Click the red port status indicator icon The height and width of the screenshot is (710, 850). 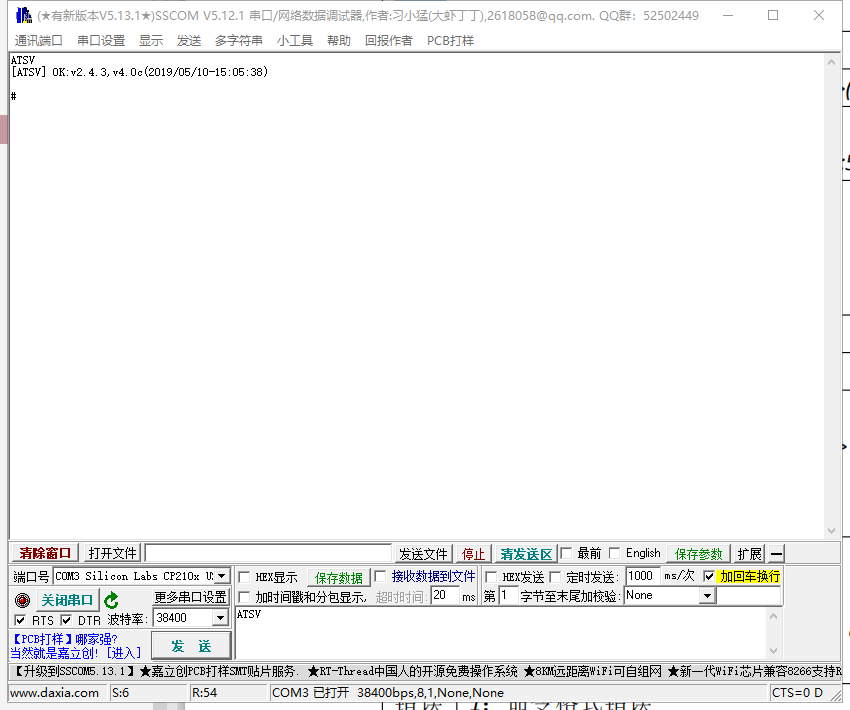point(22,600)
